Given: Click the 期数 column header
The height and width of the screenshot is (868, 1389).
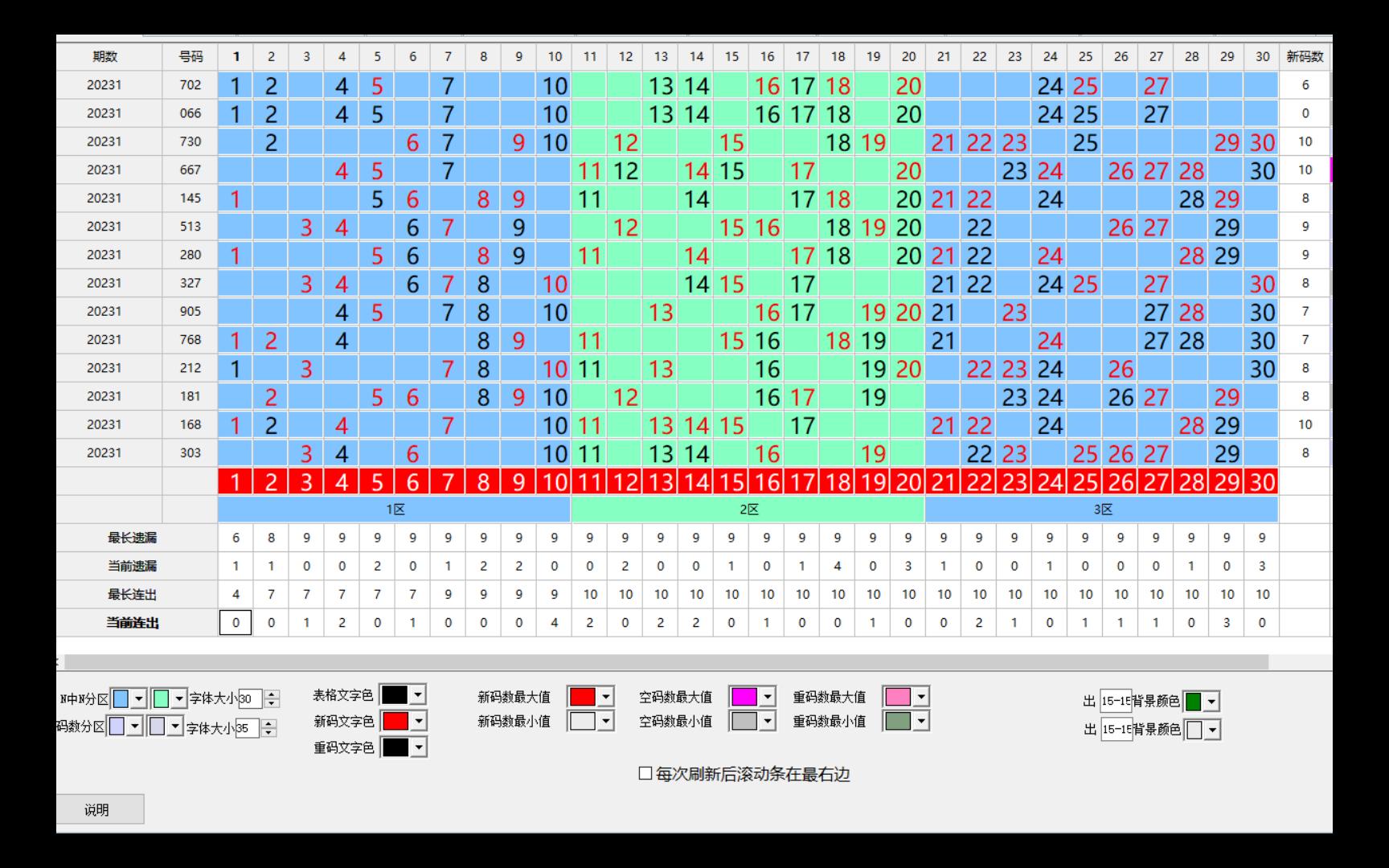Looking at the screenshot, I should [105, 56].
